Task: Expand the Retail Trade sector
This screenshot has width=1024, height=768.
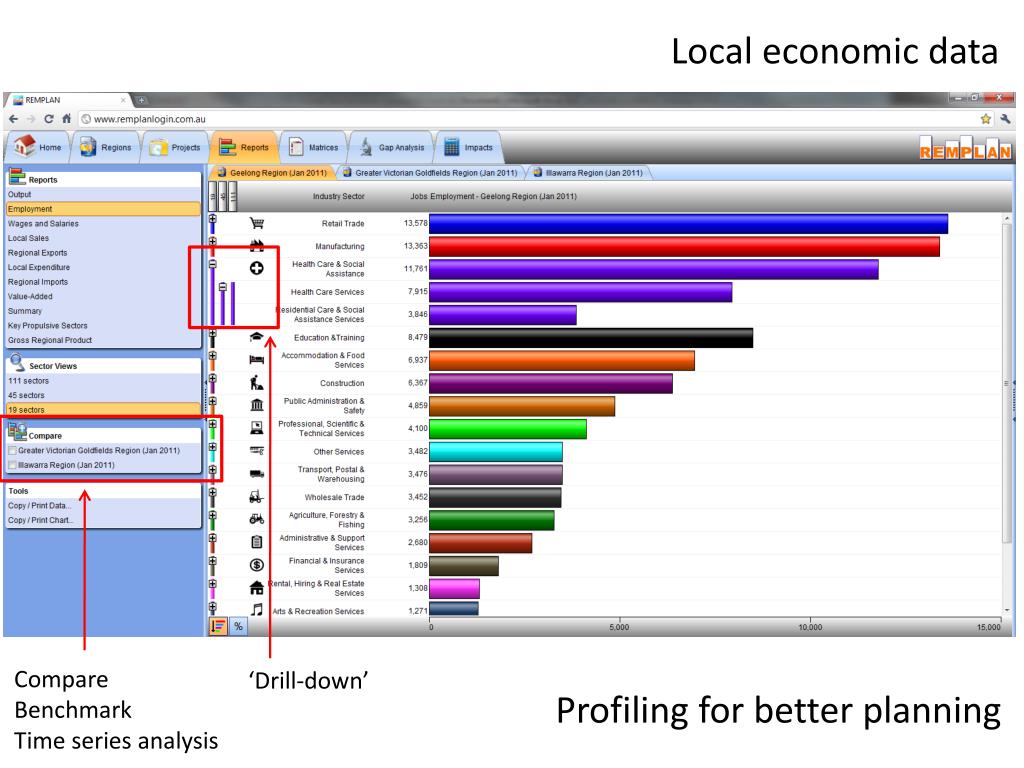Action: pyautogui.click(x=212, y=219)
